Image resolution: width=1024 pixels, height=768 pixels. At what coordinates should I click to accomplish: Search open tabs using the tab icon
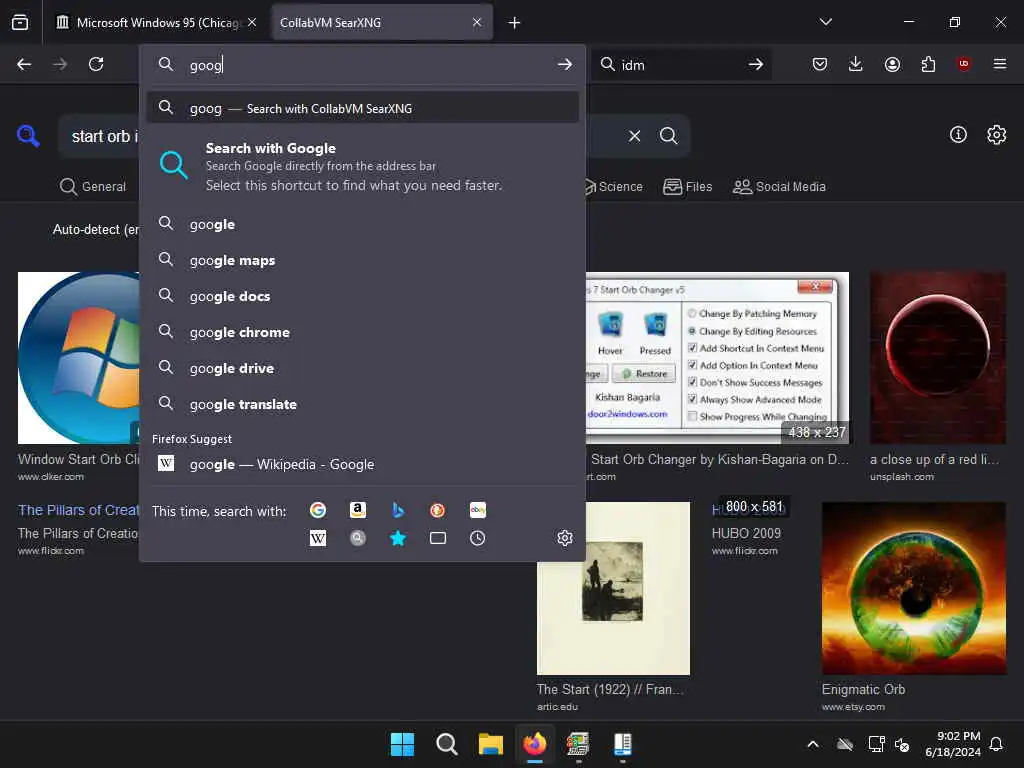438,538
